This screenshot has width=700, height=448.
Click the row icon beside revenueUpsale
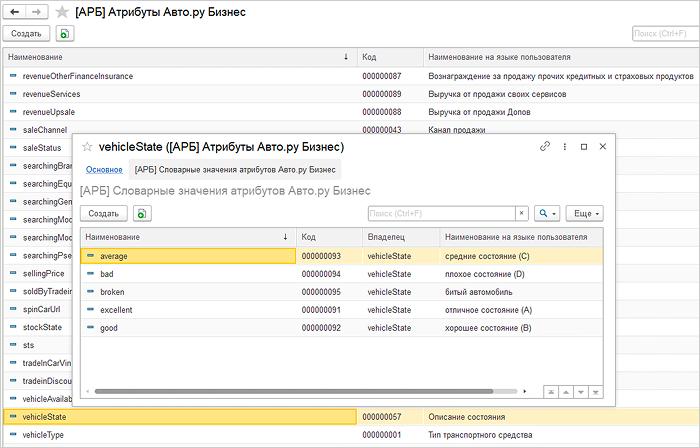(x=13, y=112)
